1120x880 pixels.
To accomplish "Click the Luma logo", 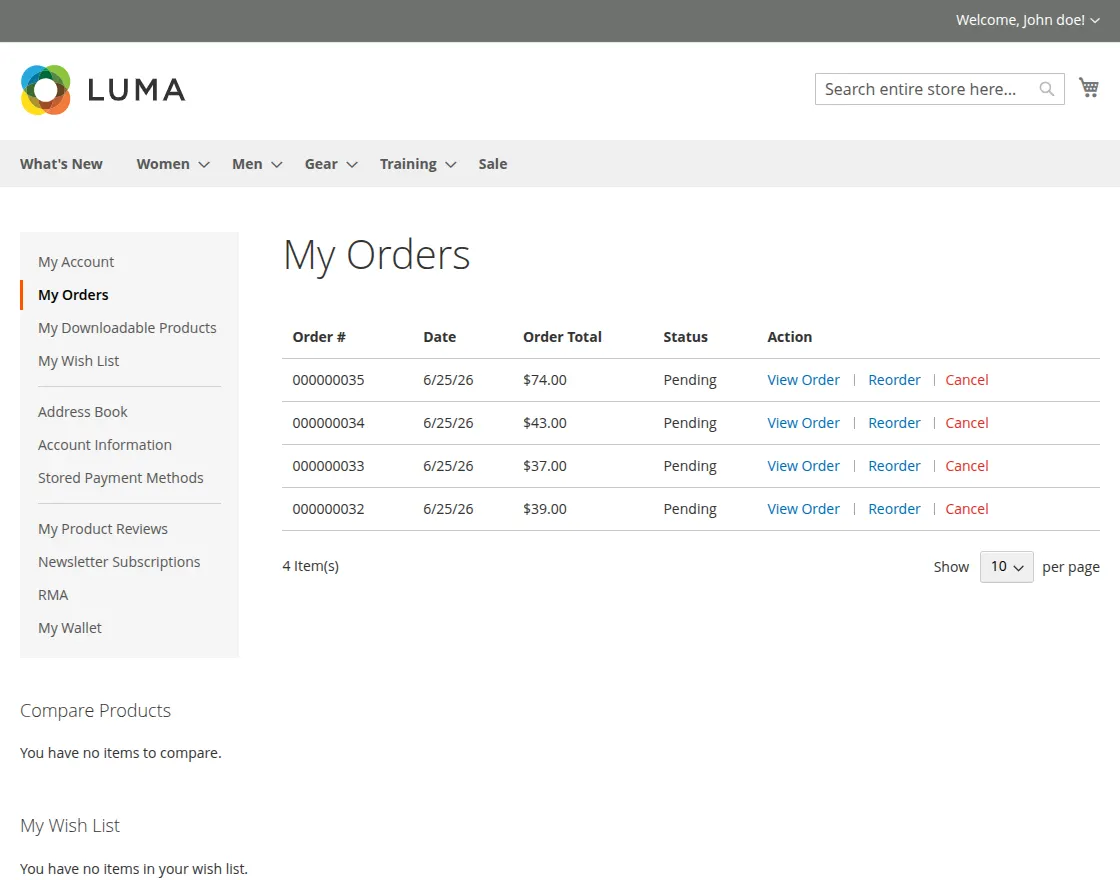I will tap(103, 90).
